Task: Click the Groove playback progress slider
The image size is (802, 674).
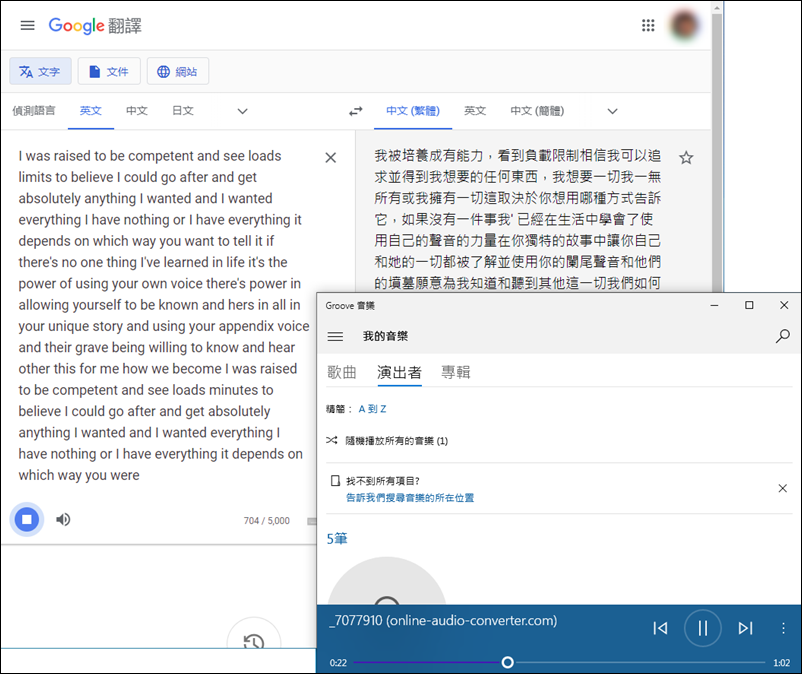Action: pyautogui.click(x=559, y=663)
